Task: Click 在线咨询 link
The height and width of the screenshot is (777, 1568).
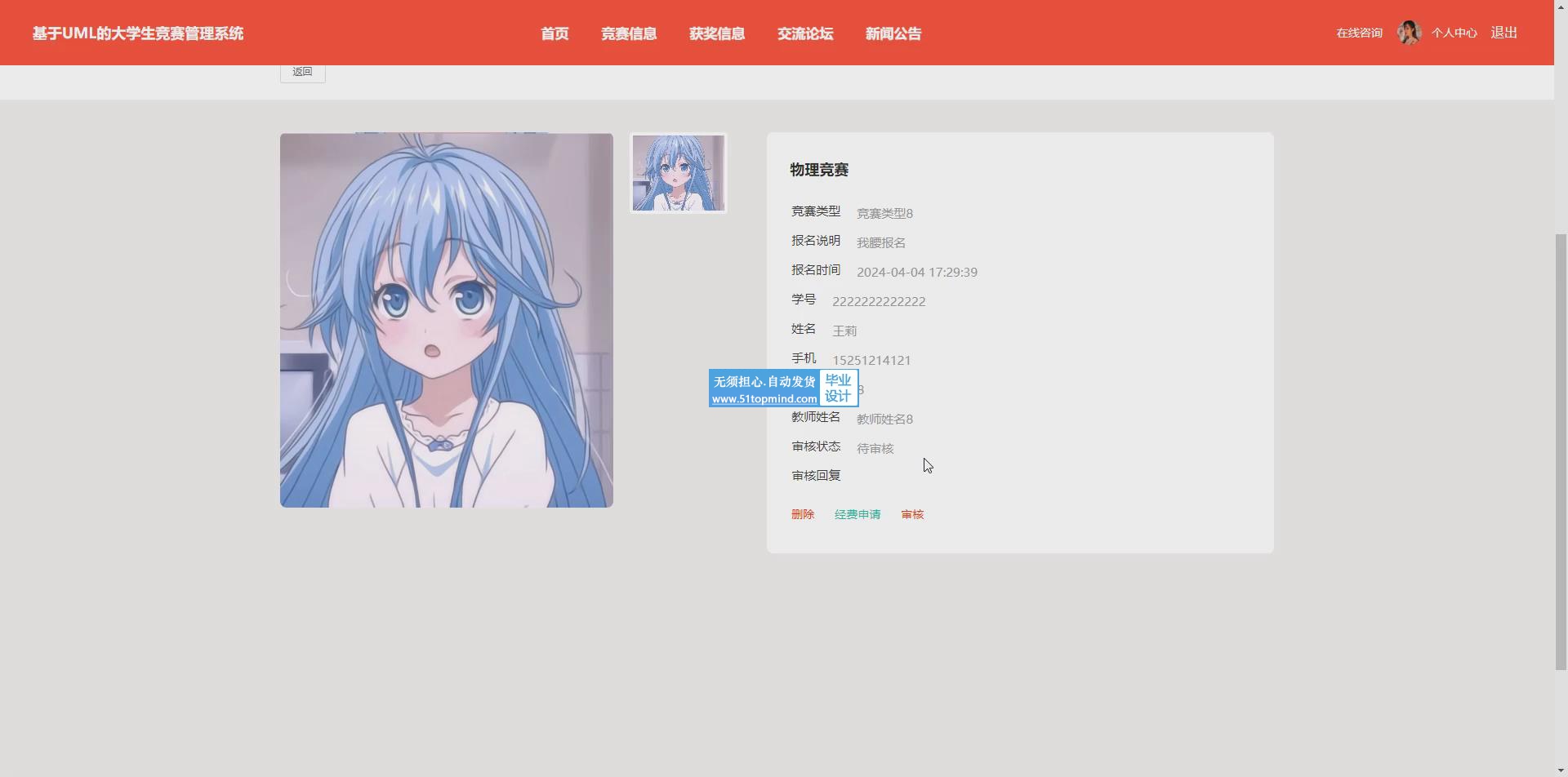Action: coord(1359,33)
